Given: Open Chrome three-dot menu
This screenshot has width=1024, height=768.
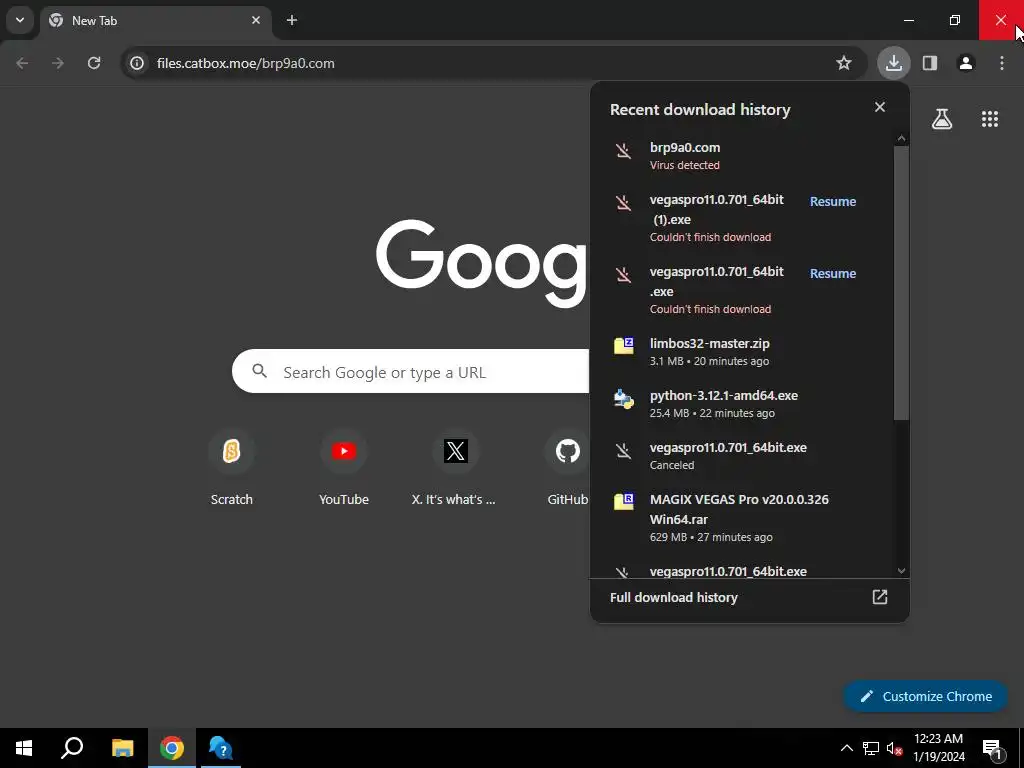Looking at the screenshot, I should pyautogui.click(x=1002, y=63).
